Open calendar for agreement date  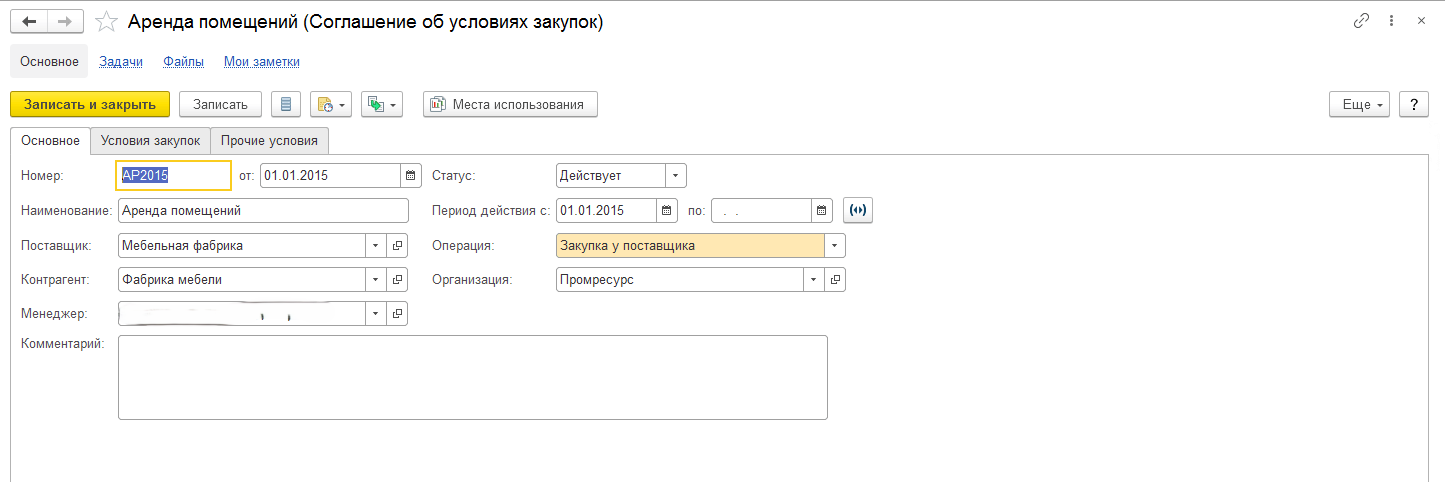tap(411, 176)
